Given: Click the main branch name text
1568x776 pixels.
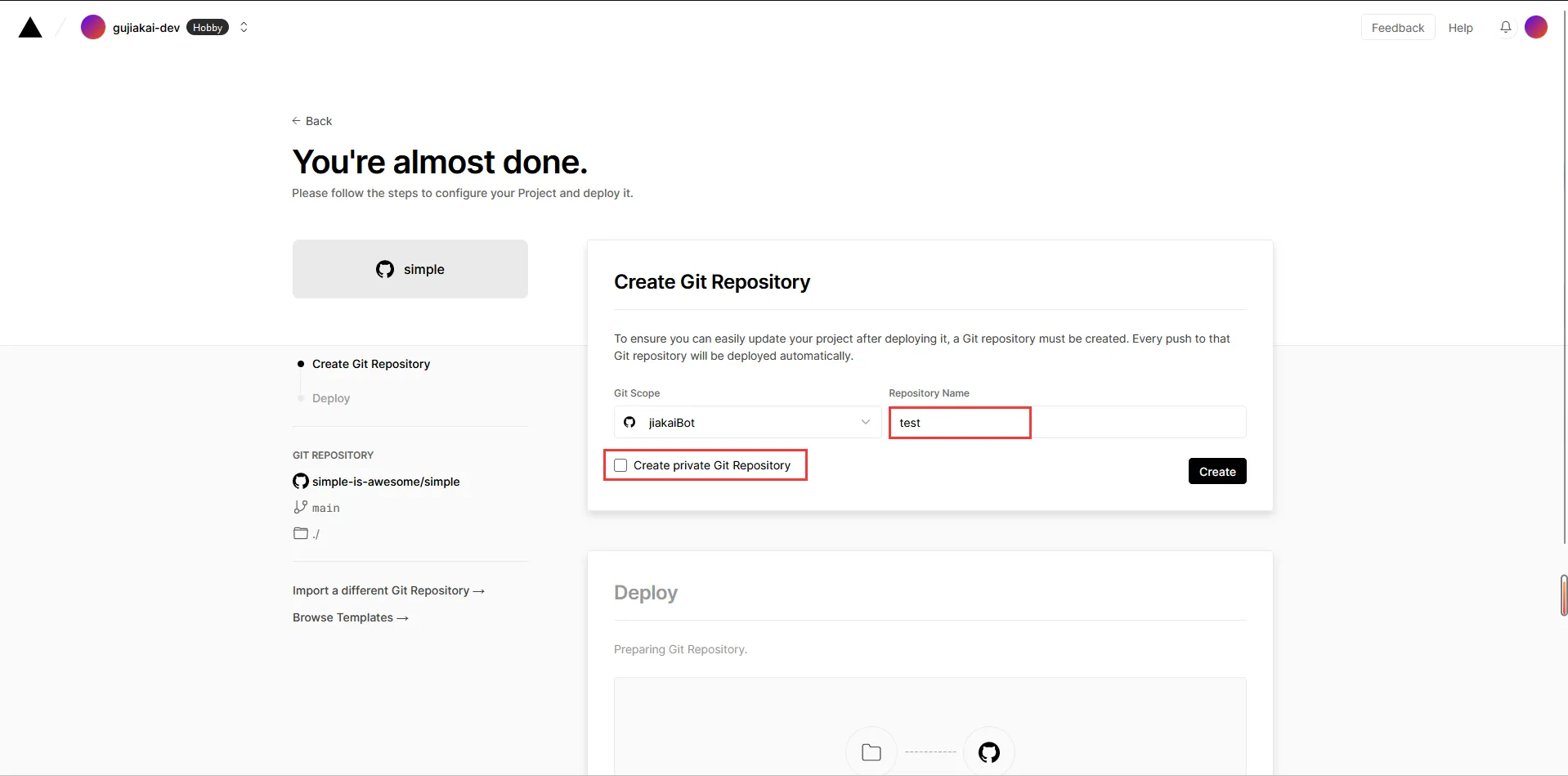Looking at the screenshot, I should coord(326,508).
